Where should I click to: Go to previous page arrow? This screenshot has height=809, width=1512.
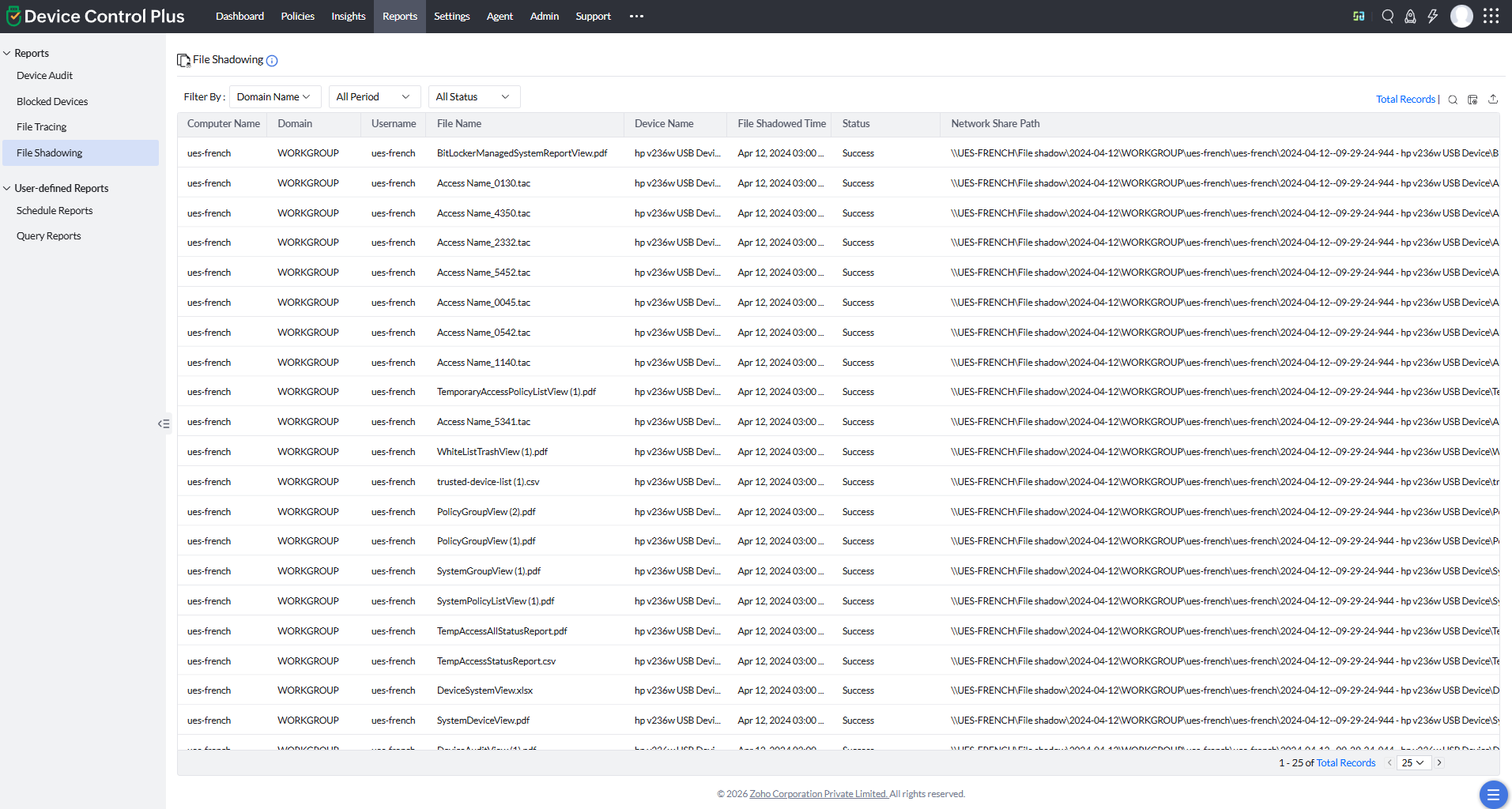click(x=1389, y=762)
